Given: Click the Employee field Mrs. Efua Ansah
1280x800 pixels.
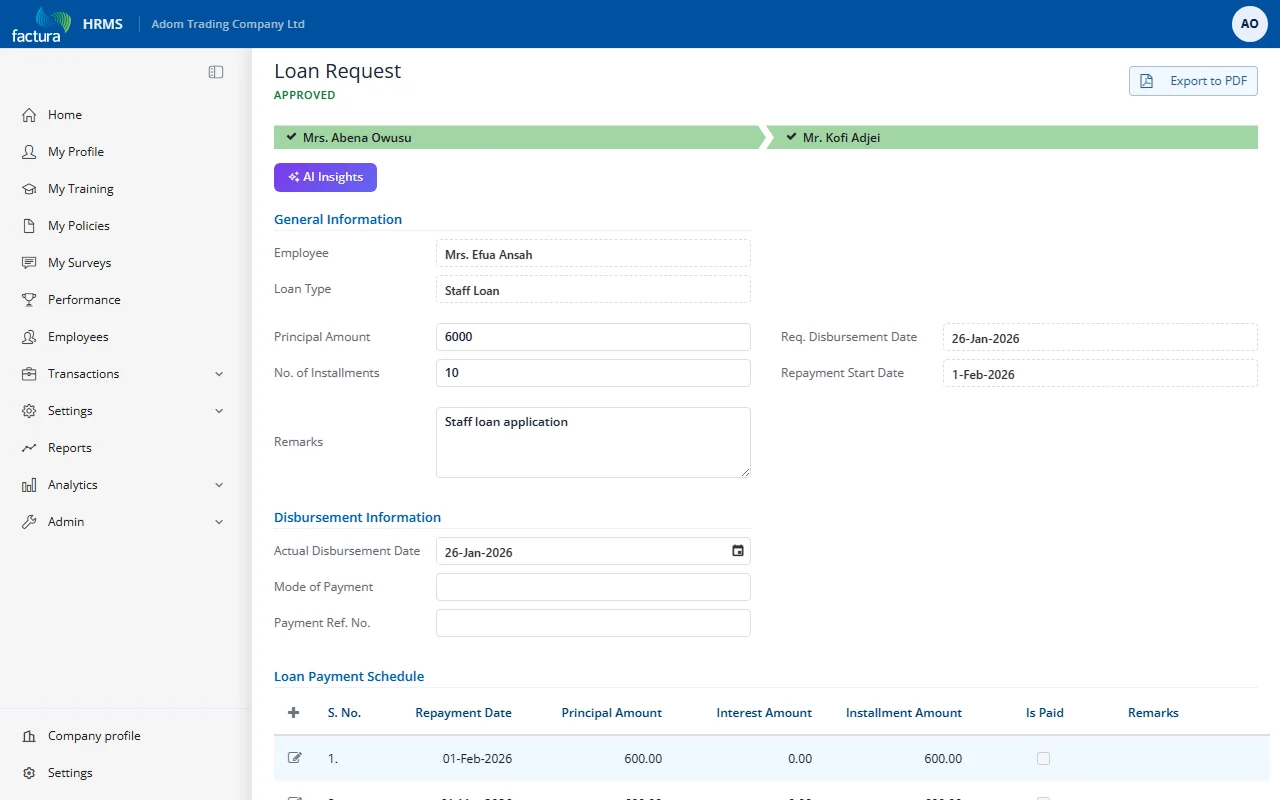Looking at the screenshot, I should pos(593,253).
